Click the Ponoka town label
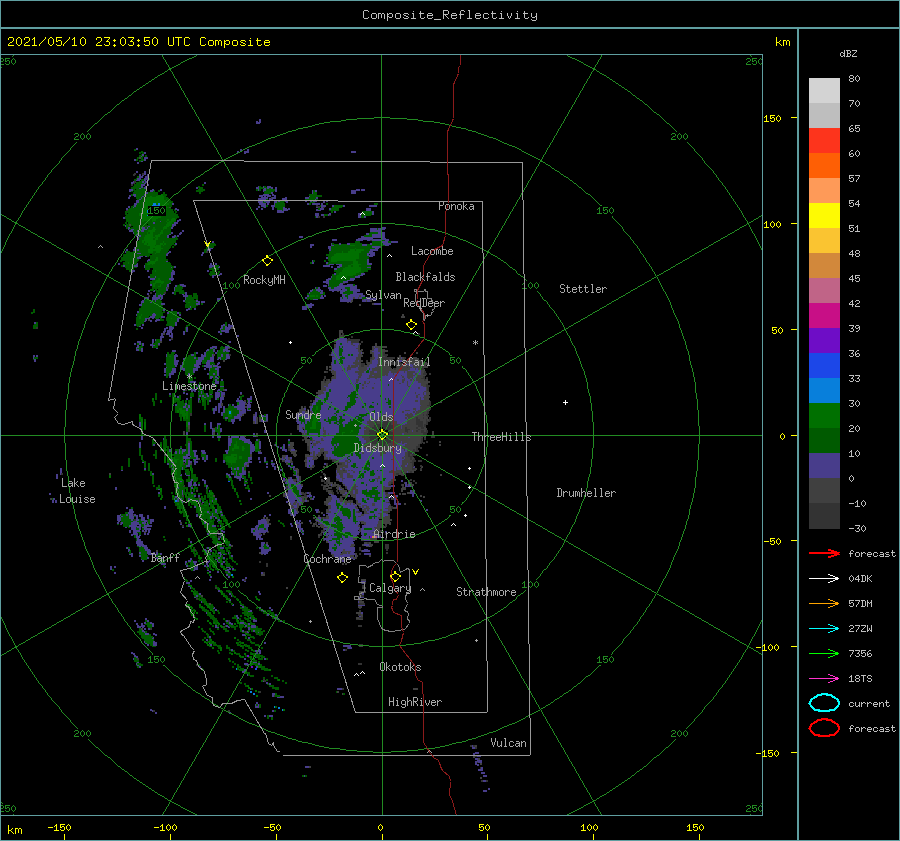The image size is (900, 841). (456, 206)
